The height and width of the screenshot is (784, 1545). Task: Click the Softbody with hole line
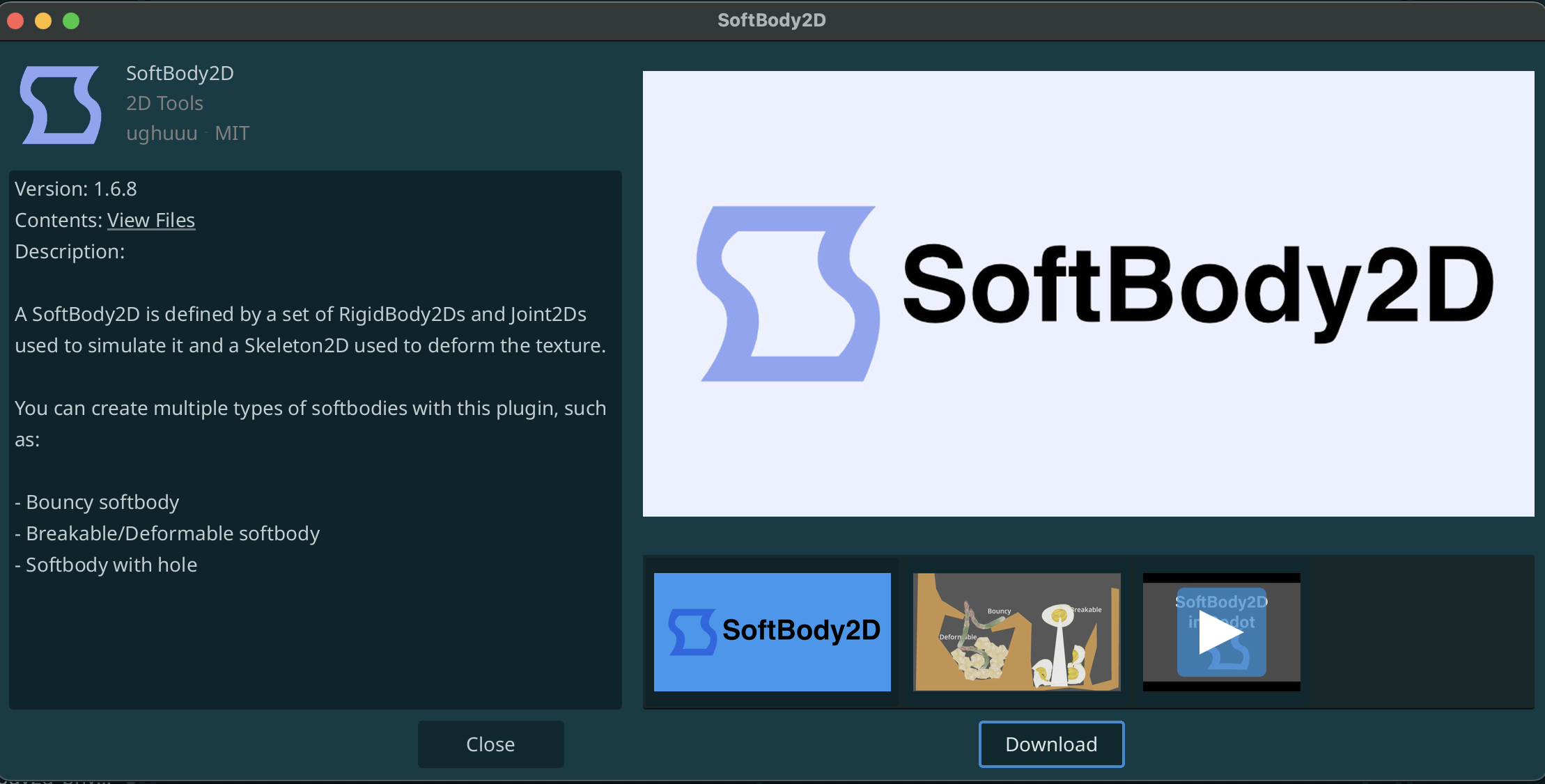(x=106, y=565)
